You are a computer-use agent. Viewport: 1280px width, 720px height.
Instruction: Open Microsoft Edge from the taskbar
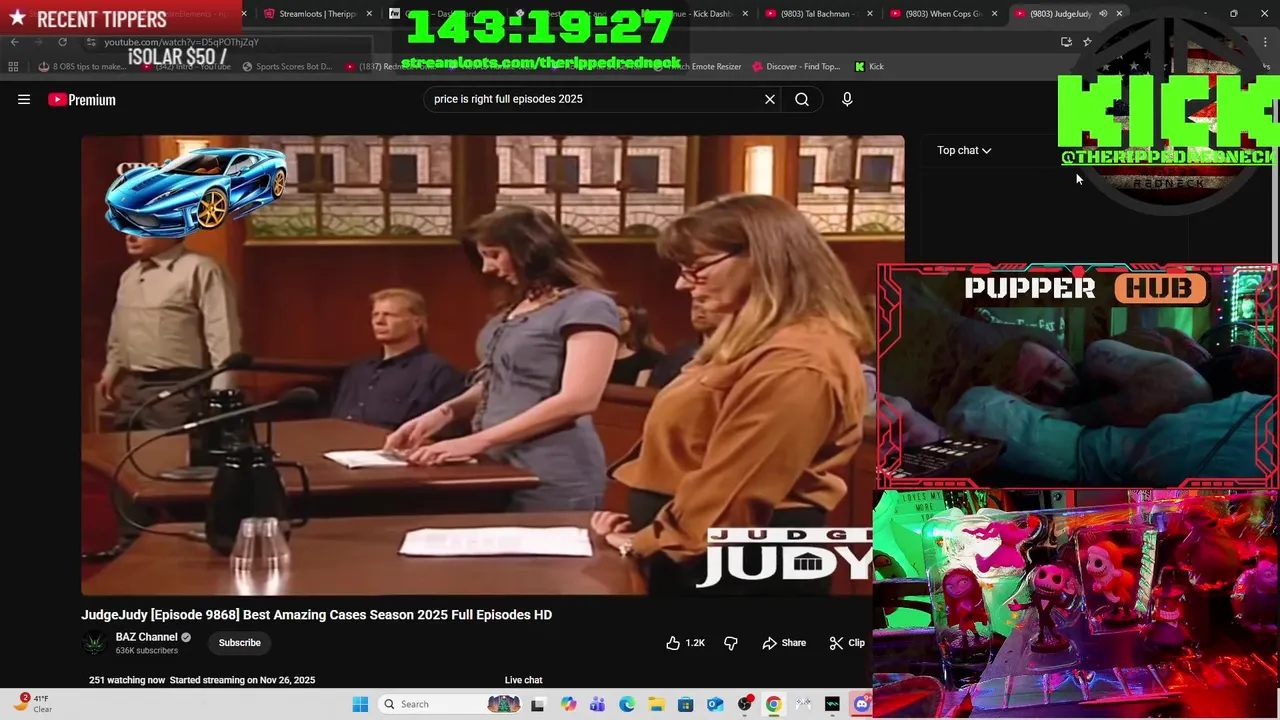627,704
